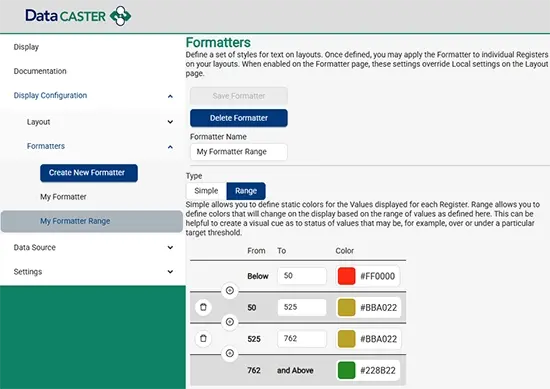Click the Settings sidebar label
Image resolution: width=550 pixels, height=389 pixels.
point(28,272)
